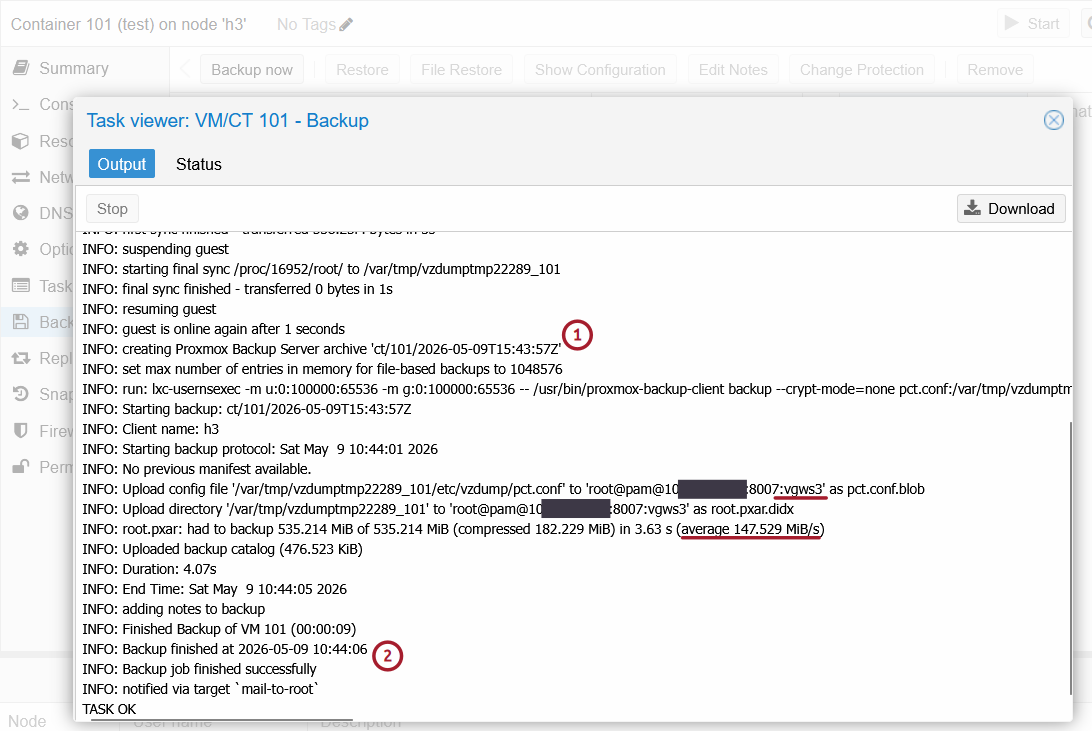Click the vertical scrollbar of the log output
Image resolution: width=1092 pixels, height=731 pixels.
coord(1070,557)
